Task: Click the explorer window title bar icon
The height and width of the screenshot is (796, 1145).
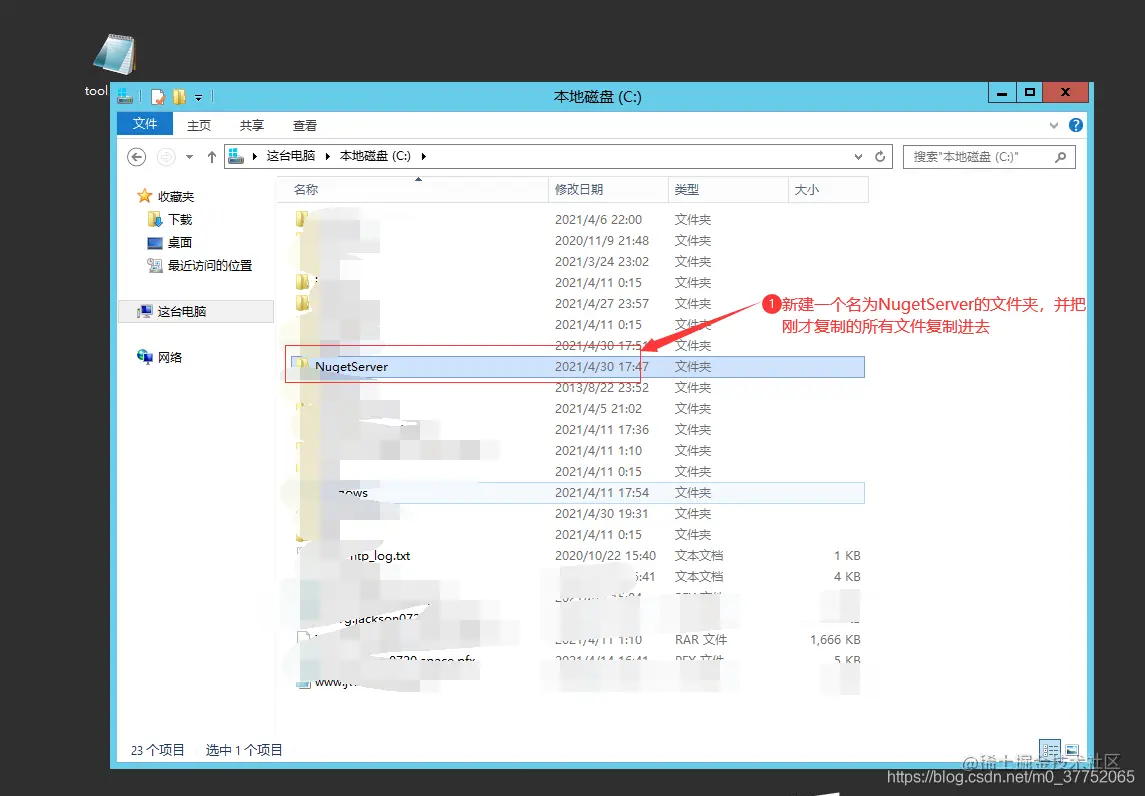Action: [125, 96]
